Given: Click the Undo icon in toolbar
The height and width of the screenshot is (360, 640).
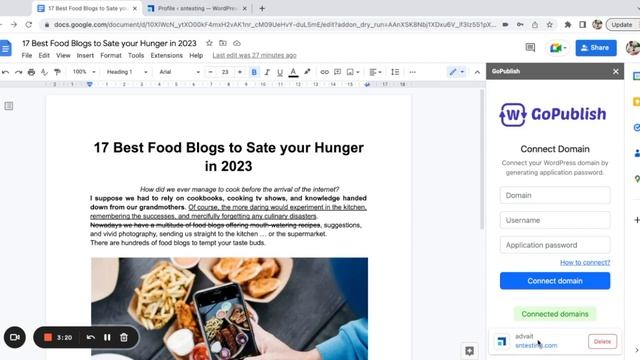Looking at the screenshot, I should pyautogui.click(x=6, y=72).
